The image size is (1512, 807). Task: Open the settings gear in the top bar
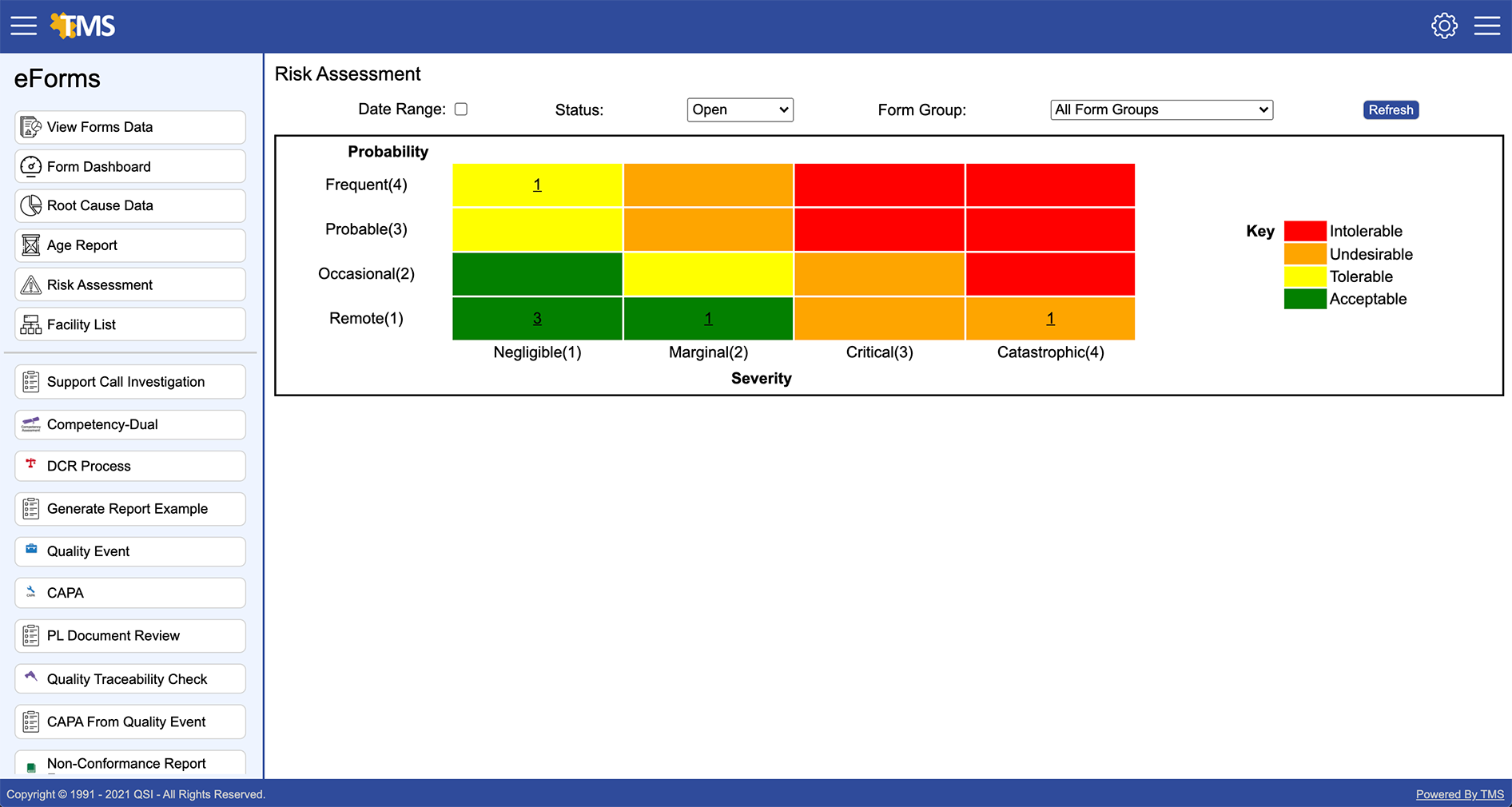click(x=1444, y=25)
